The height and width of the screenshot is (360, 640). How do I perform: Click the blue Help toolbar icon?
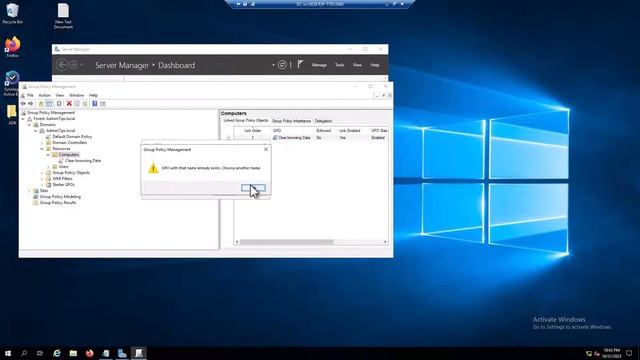click(94, 104)
